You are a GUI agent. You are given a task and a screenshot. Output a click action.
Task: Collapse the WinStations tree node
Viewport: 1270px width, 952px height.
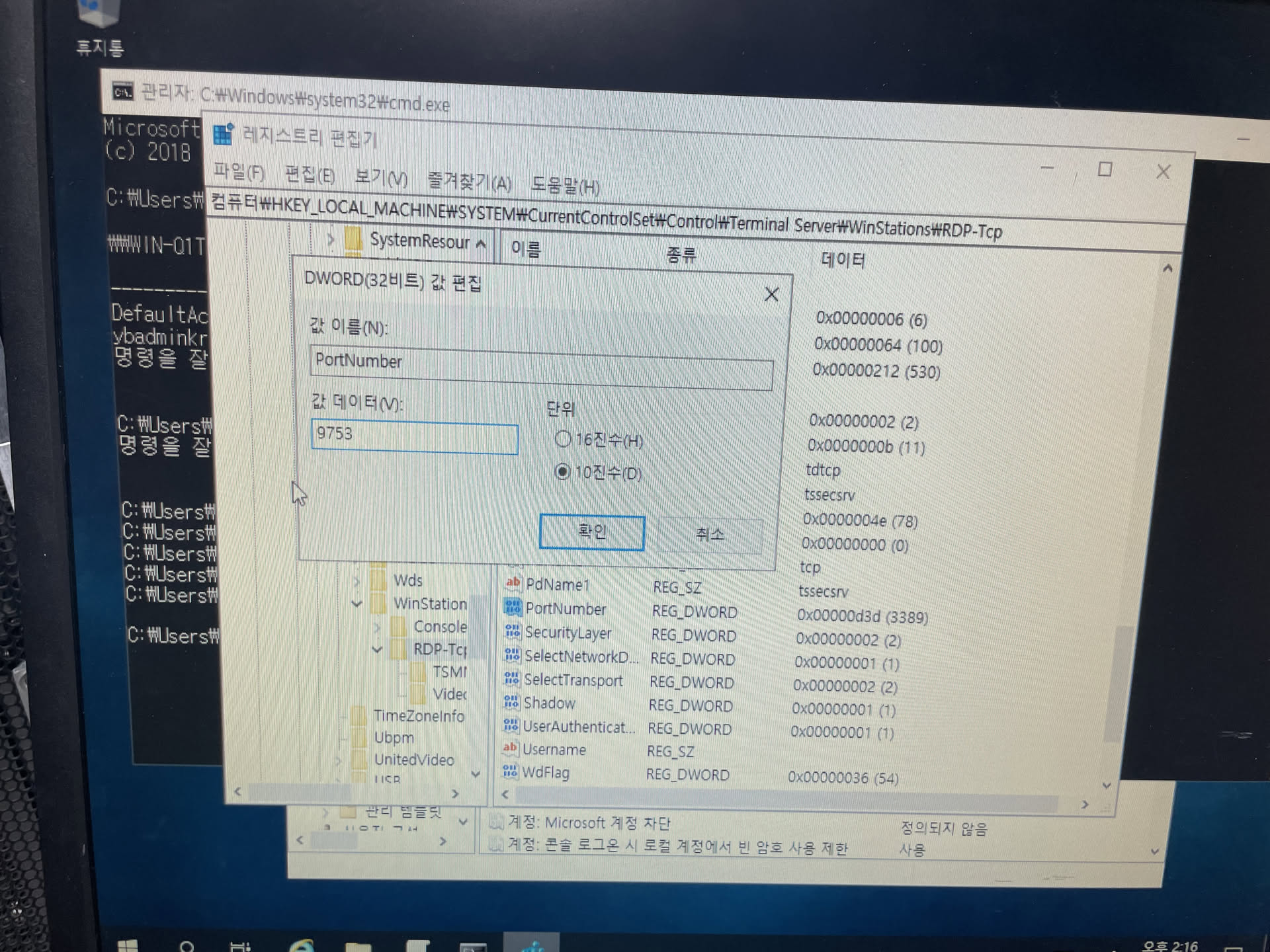[357, 603]
